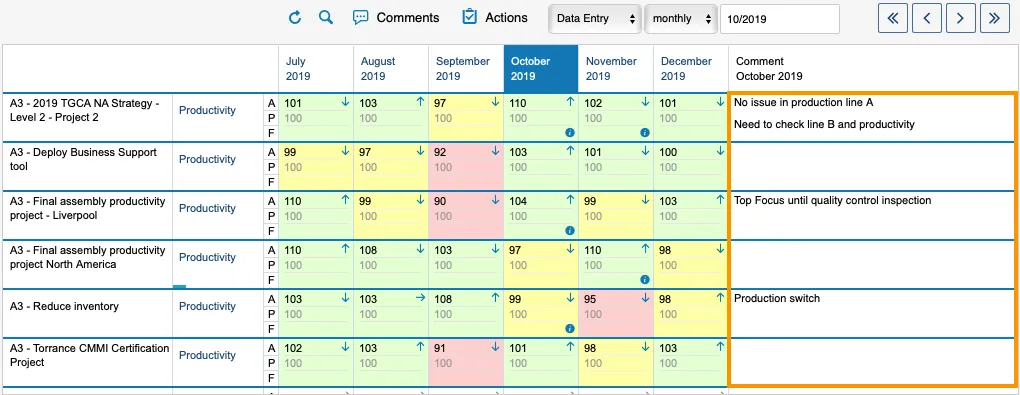The height and width of the screenshot is (395, 1020).
Task: Click the refresh icon in toolbar
Action: (295, 18)
